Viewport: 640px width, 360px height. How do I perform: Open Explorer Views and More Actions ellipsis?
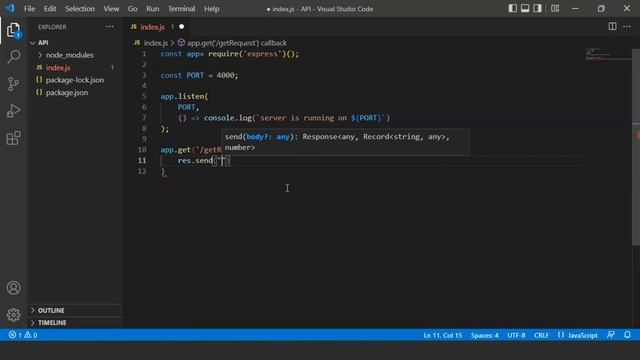pyautogui.click(x=110, y=27)
